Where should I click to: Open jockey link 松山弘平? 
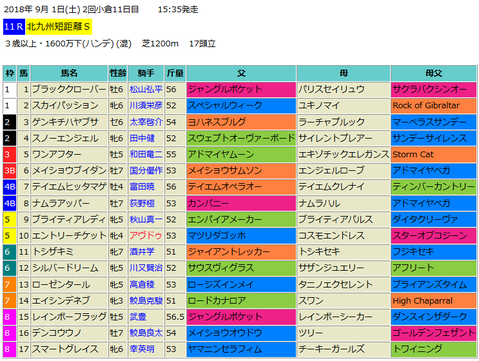point(146,89)
